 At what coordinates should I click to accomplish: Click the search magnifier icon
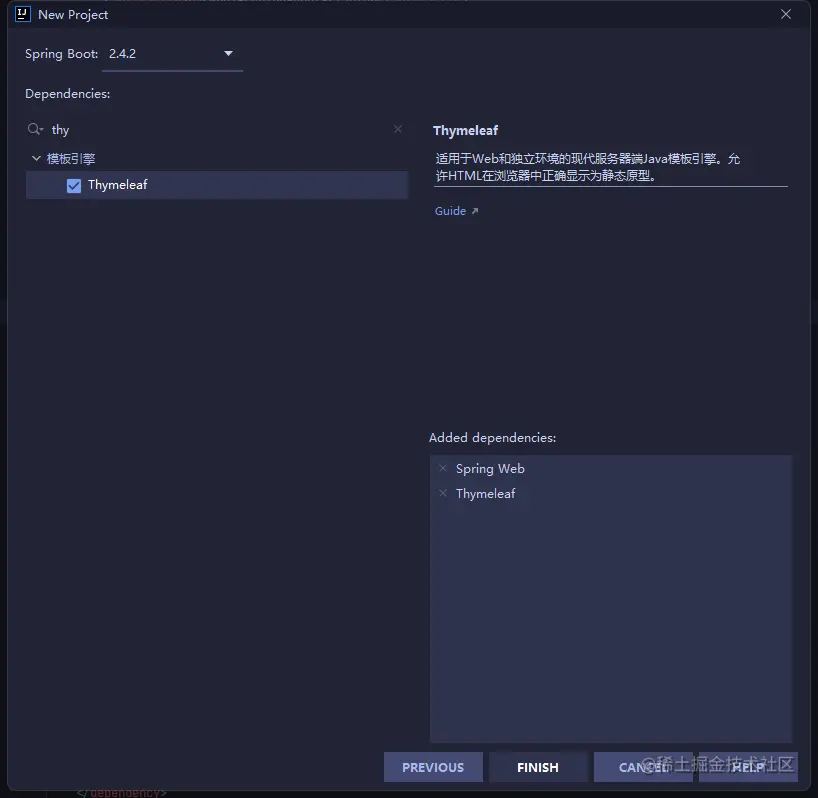pos(35,129)
